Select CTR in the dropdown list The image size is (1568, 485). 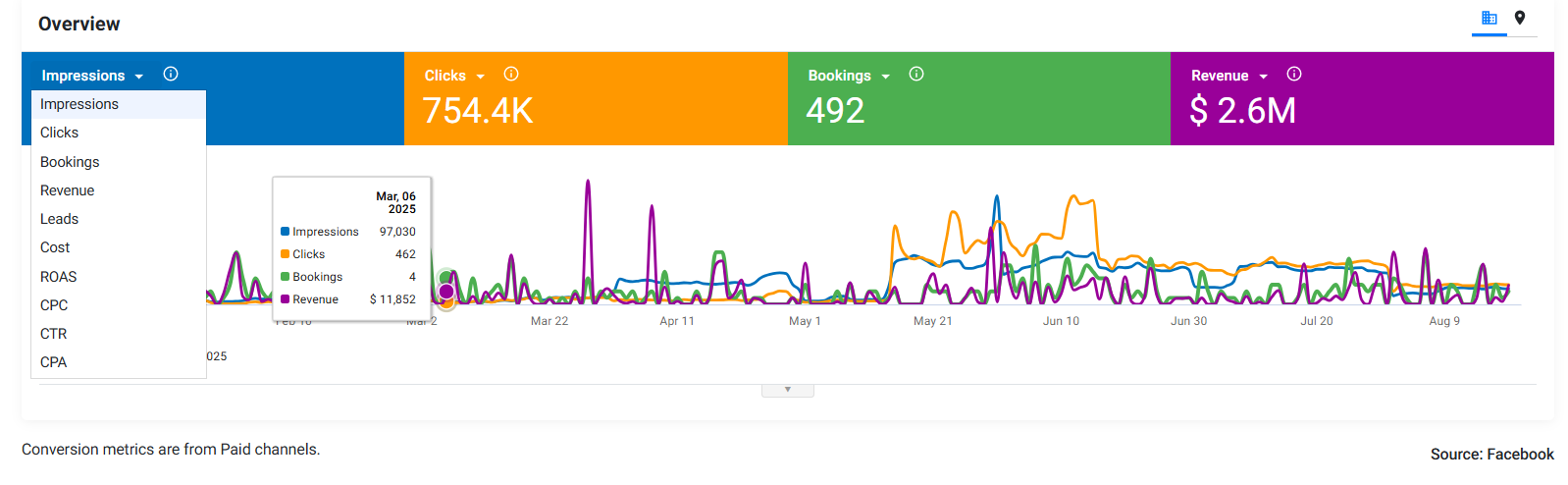[119, 334]
